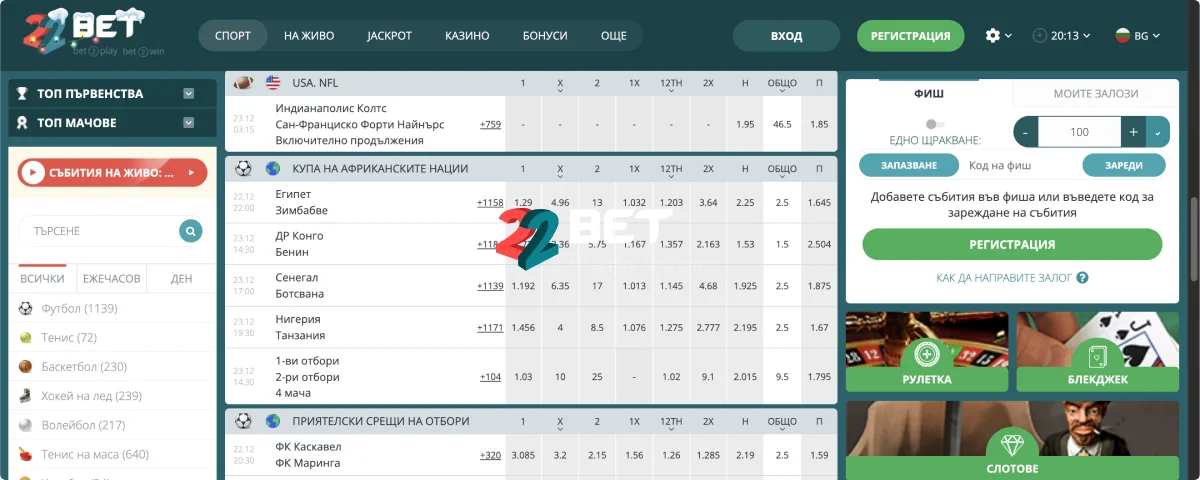Click the soccer ball icon for Приятелски срещи
This screenshot has height=480, width=1200.
click(x=244, y=421)
